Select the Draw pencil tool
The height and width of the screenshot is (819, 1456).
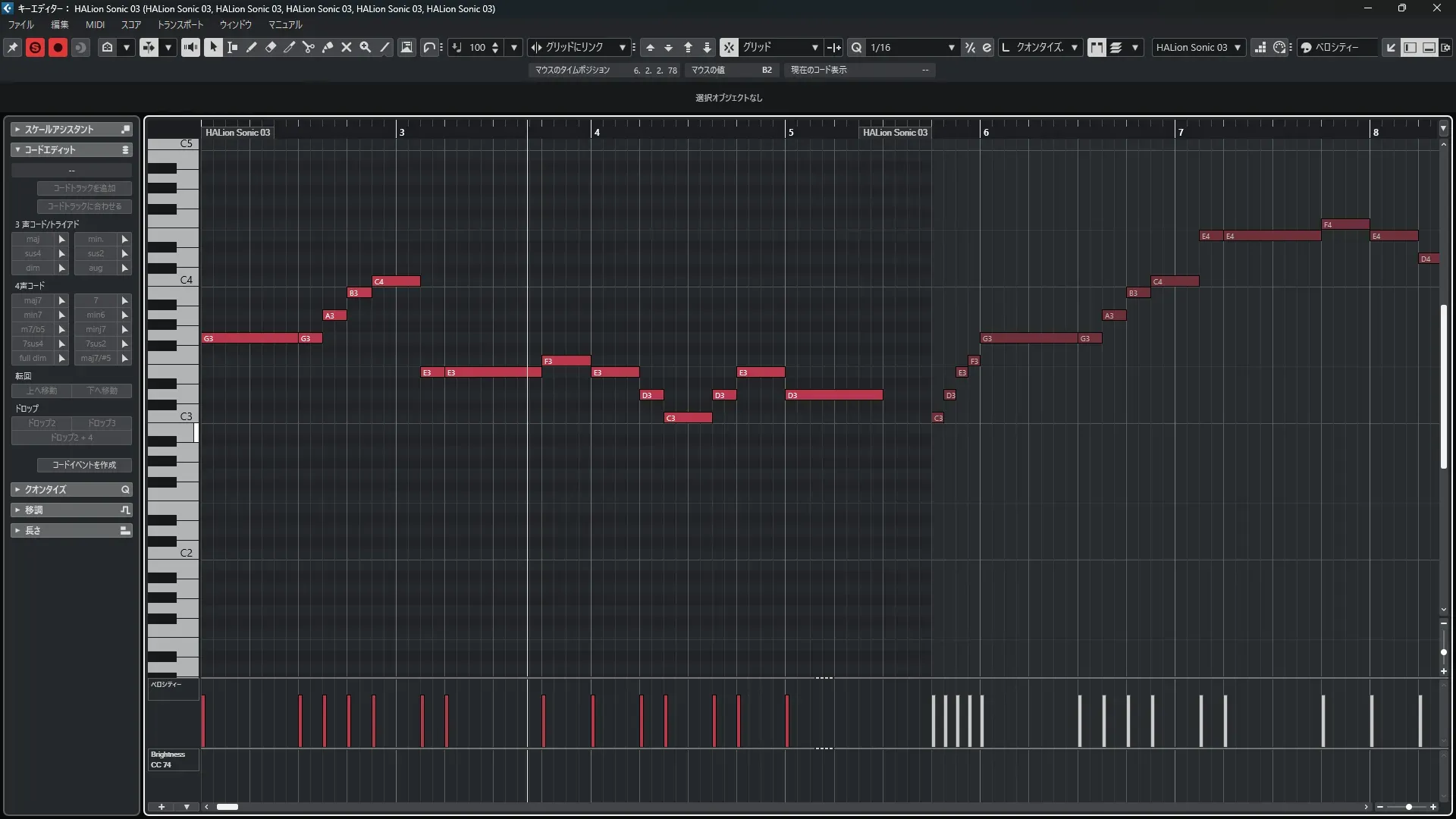(251, 47)
